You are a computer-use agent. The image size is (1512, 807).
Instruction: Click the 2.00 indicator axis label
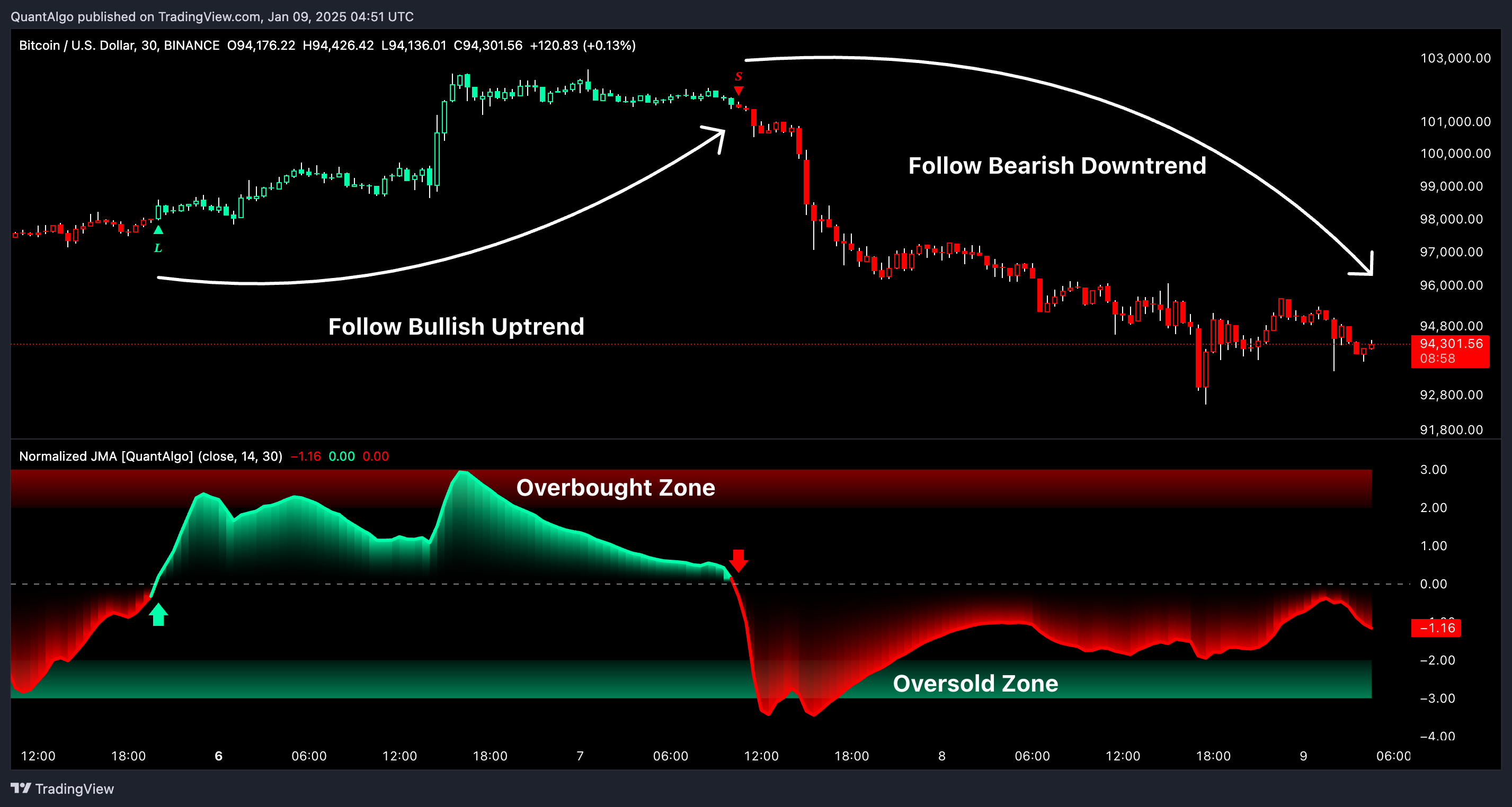point(1434,507)
